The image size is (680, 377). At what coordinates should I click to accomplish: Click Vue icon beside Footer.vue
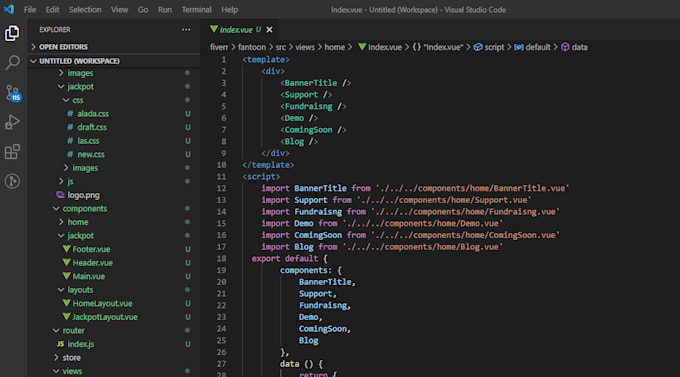pos(66,249)
